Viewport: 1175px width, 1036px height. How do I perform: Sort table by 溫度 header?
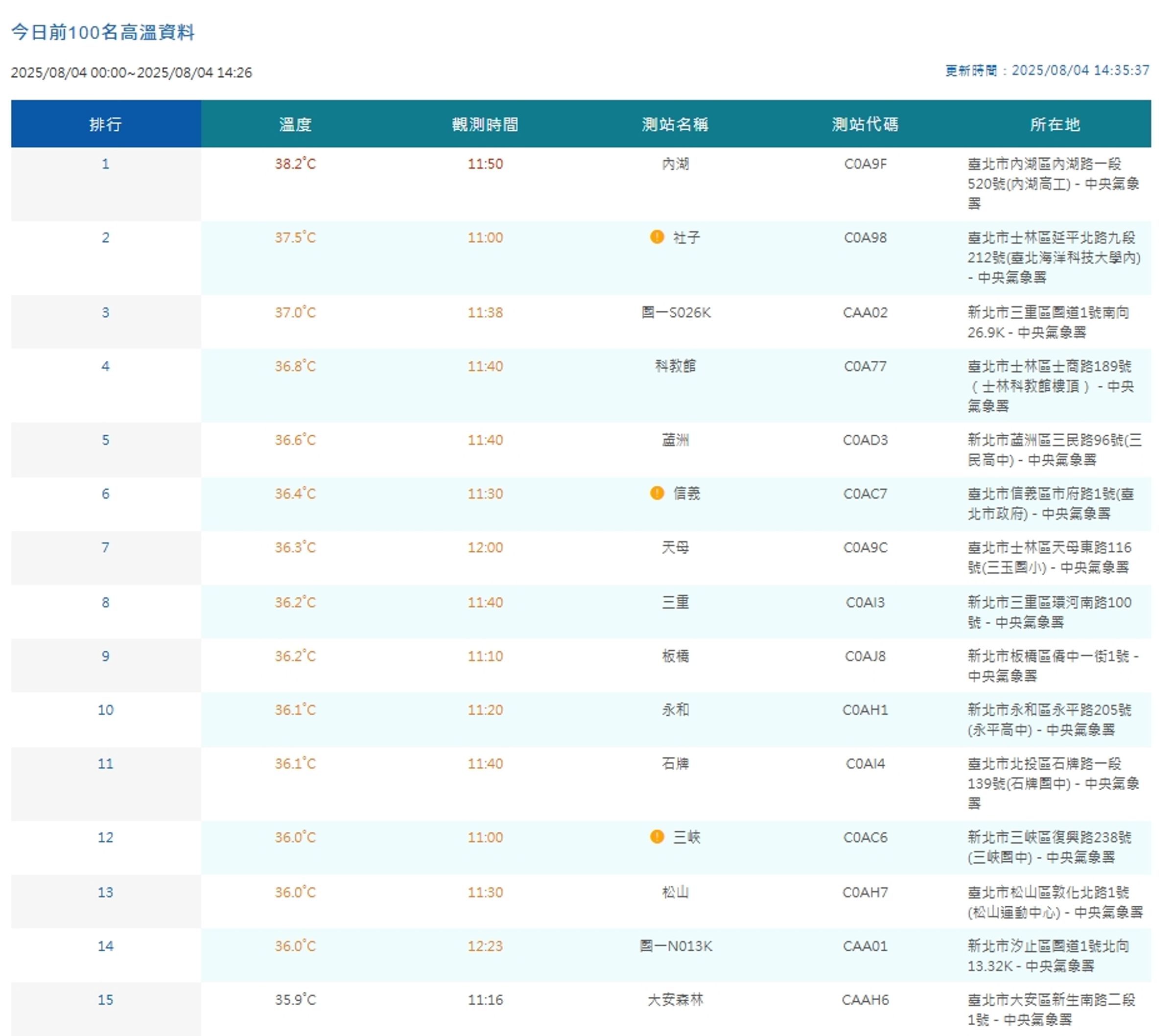296,123
